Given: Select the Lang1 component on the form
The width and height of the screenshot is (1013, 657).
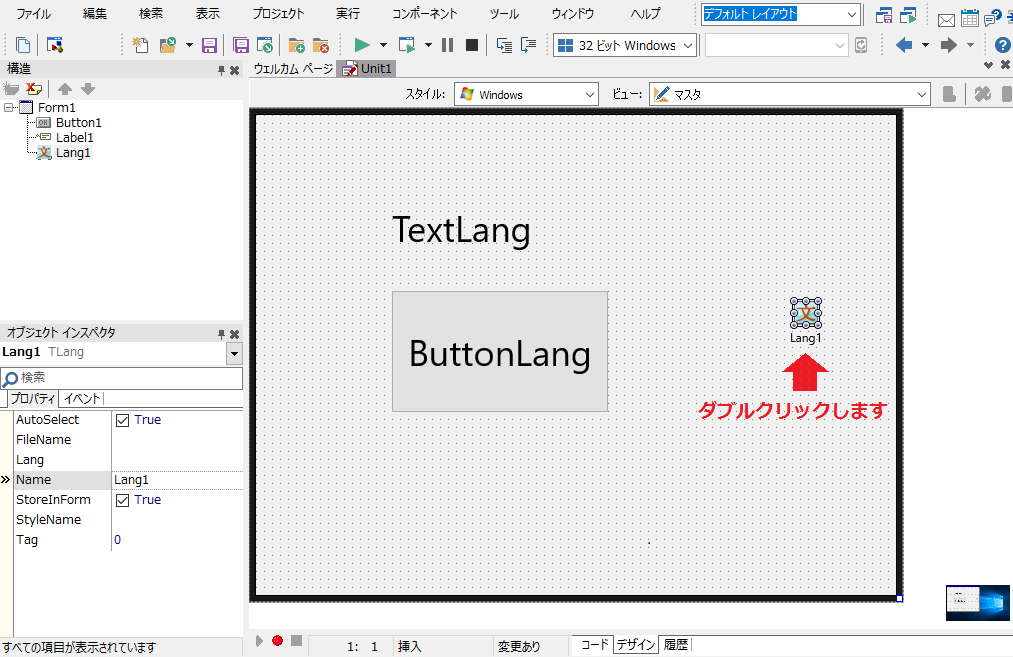Looking at the screenshot, I should tap(805, 315).
